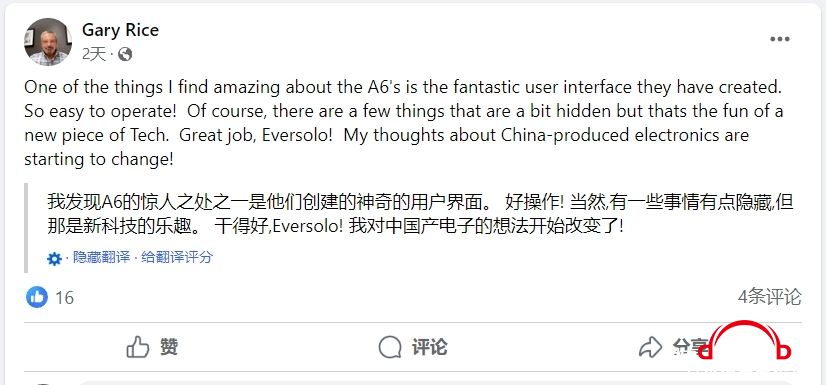Click the comment input box at bottom
Image resolution: width=826 pixels, height=385 pixels.
coord(435,383)
